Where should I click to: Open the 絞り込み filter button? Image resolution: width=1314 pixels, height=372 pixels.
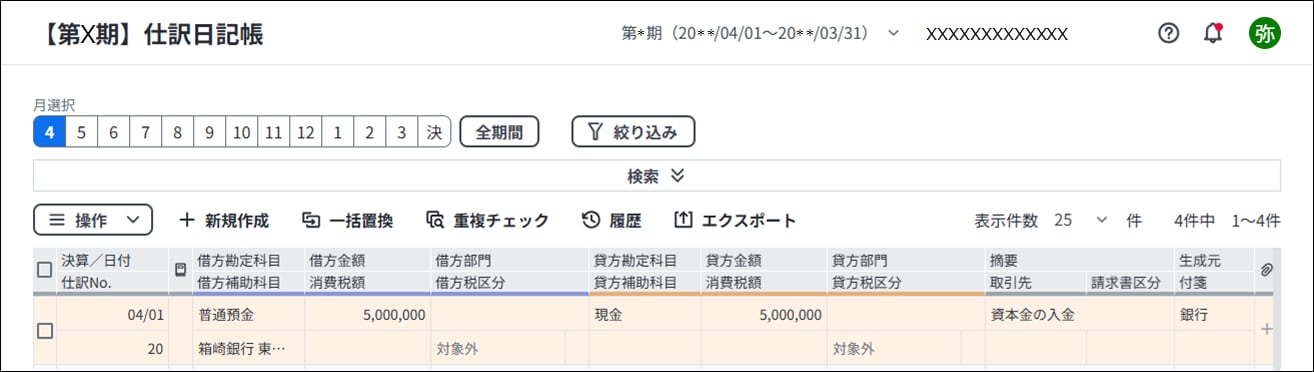[633, 131]
